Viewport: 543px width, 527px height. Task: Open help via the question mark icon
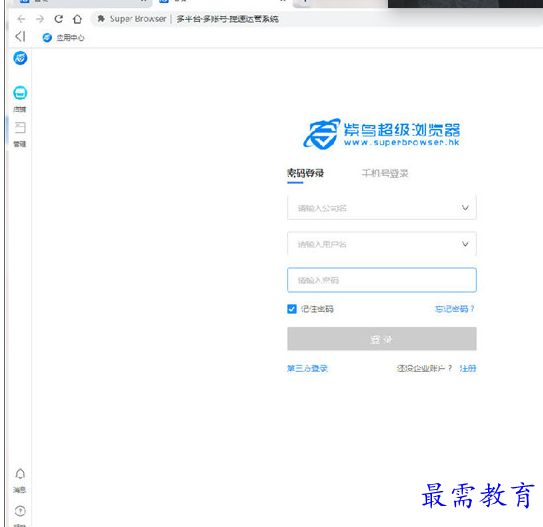(x=20, y=511)
